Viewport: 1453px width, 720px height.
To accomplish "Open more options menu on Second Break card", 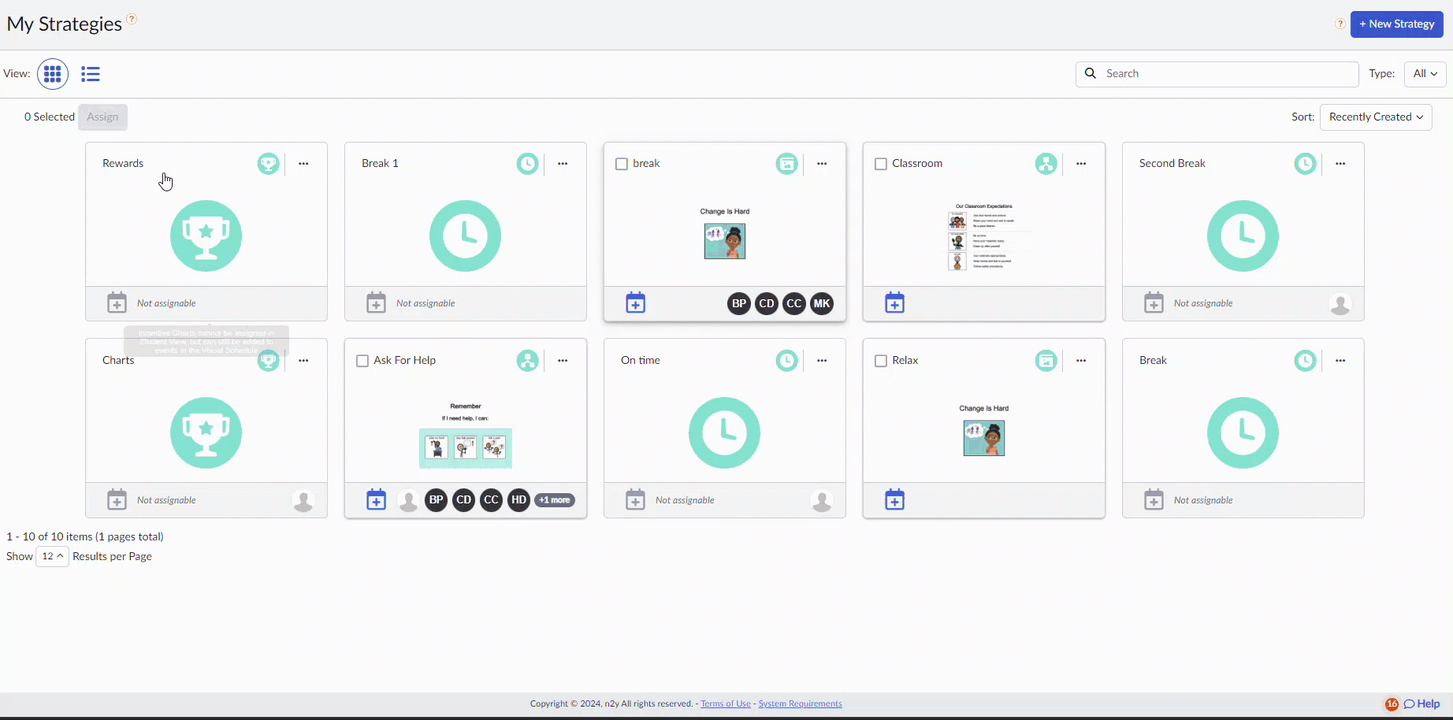I will point(1341,164).
